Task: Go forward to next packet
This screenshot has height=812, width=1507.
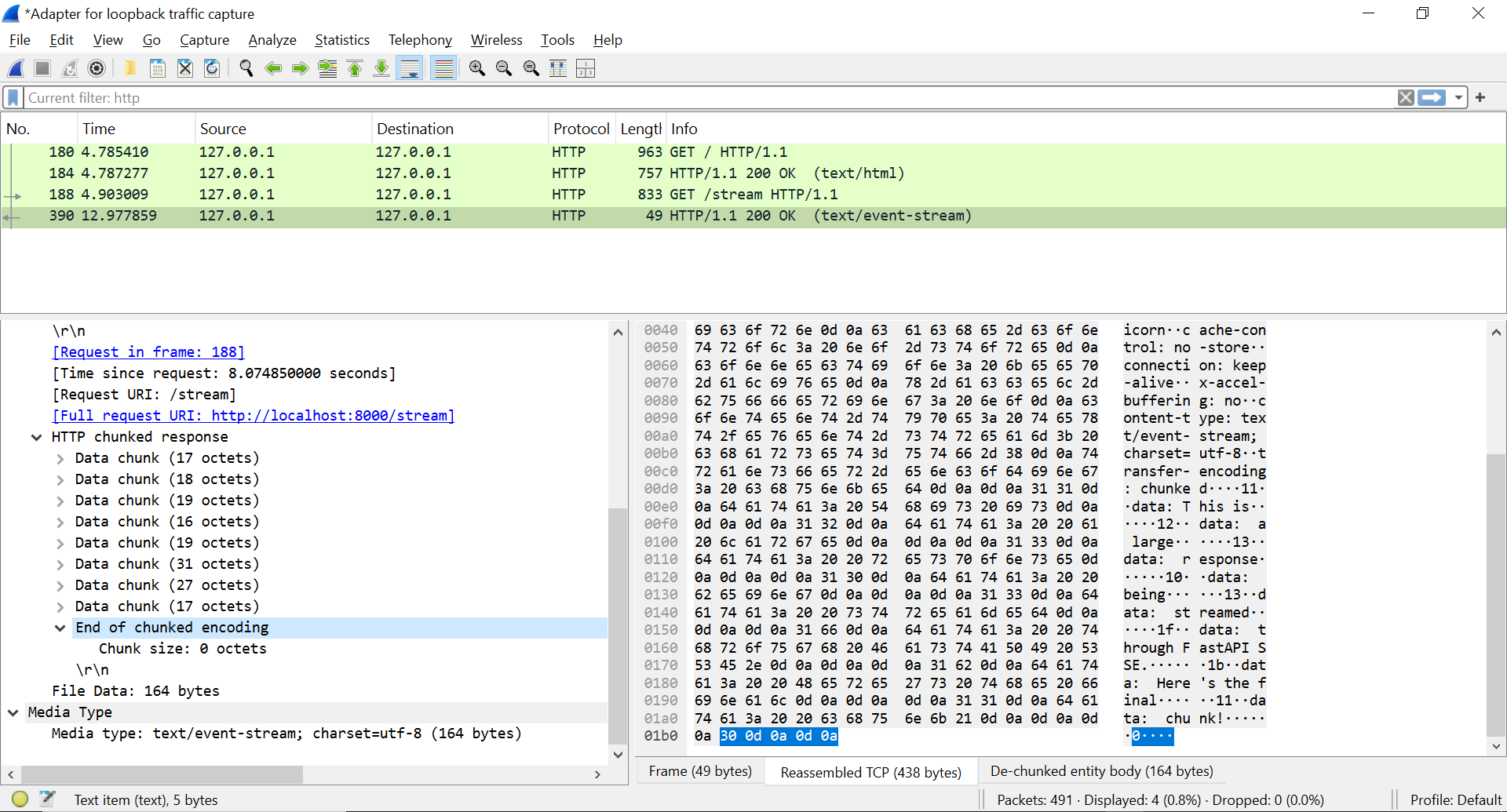Action: (300, 69)
